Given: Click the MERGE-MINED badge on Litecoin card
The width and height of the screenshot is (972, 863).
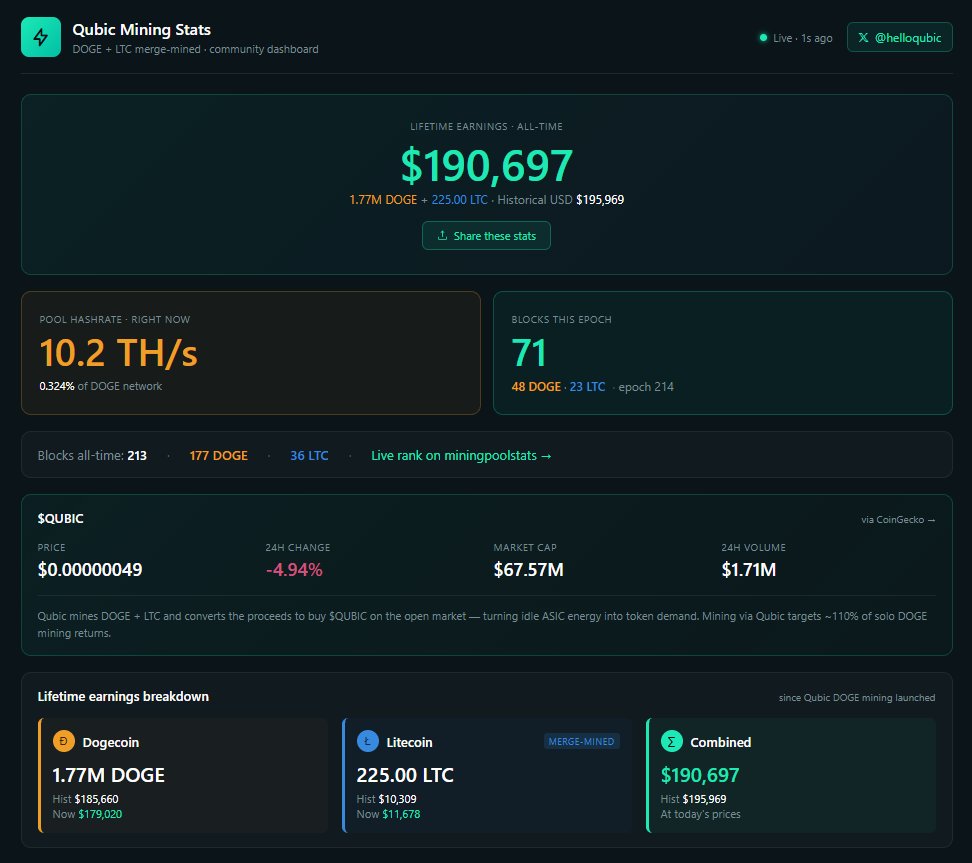Looking at the screenshot, I should (581, 741).
